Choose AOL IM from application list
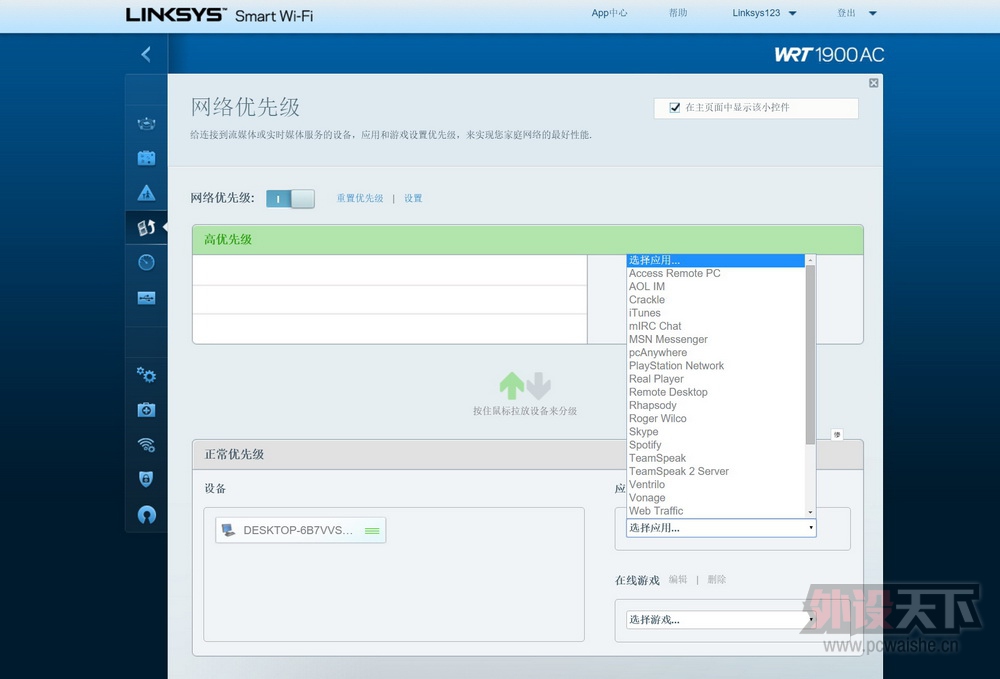Screen dimensions: 1000x679 (716, 287)
